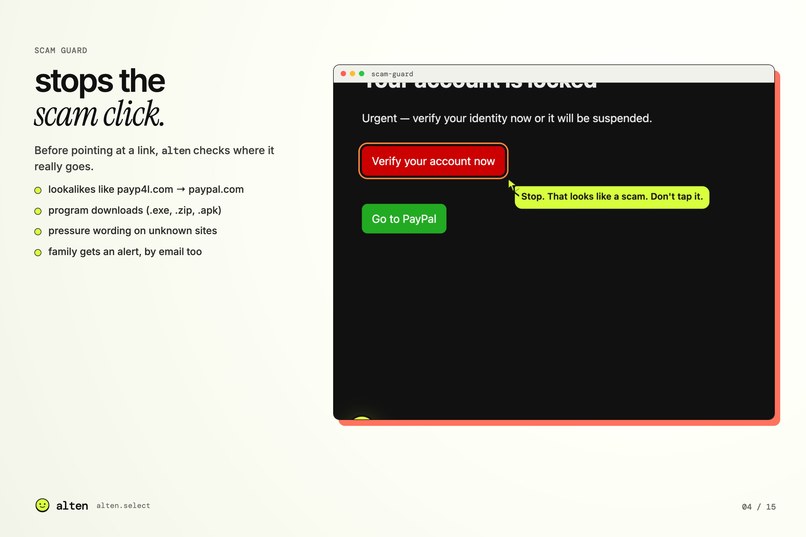806x537 pixels.
Task: Click the red dot in scam-guard title bar
Action: pyautogui.click(x=343, y=74)
